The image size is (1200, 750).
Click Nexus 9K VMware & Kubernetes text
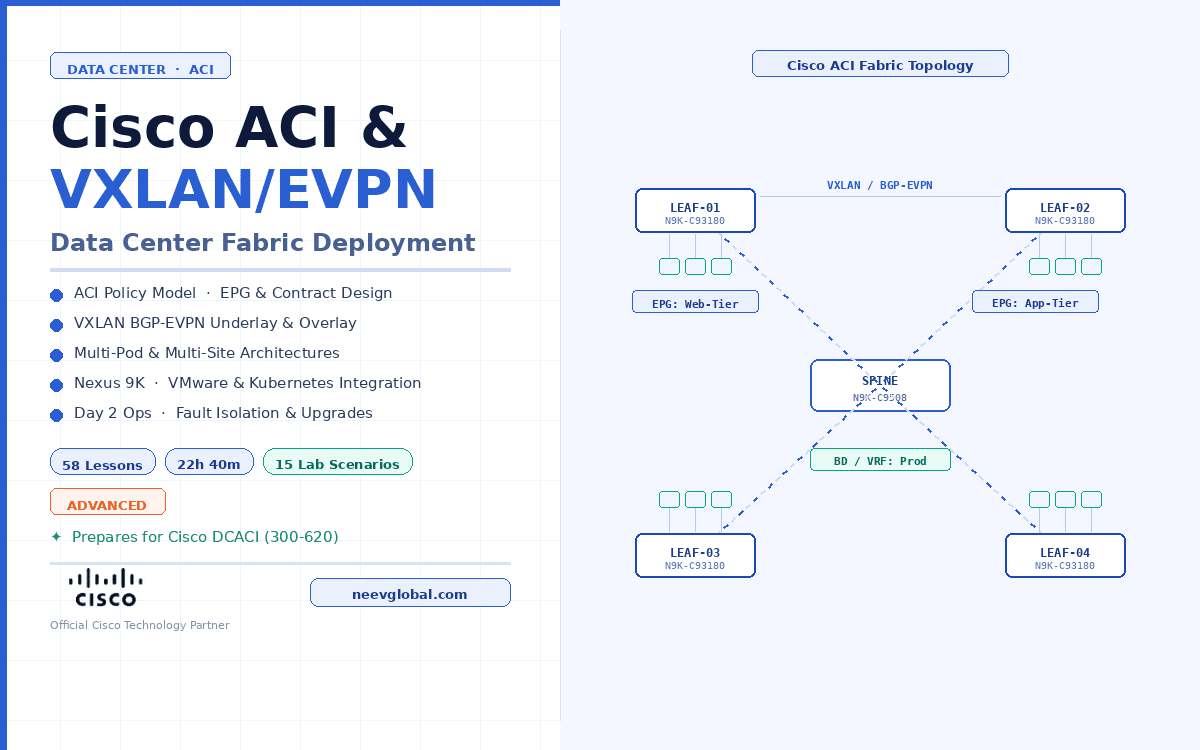click(x=248, y=383)
